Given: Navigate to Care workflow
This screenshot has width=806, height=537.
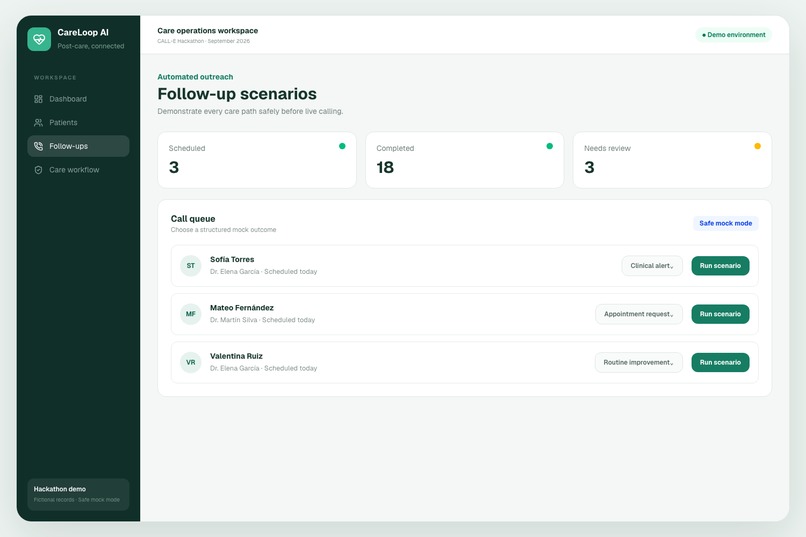Looking at the screenshot, I should (x=78, y=170).
